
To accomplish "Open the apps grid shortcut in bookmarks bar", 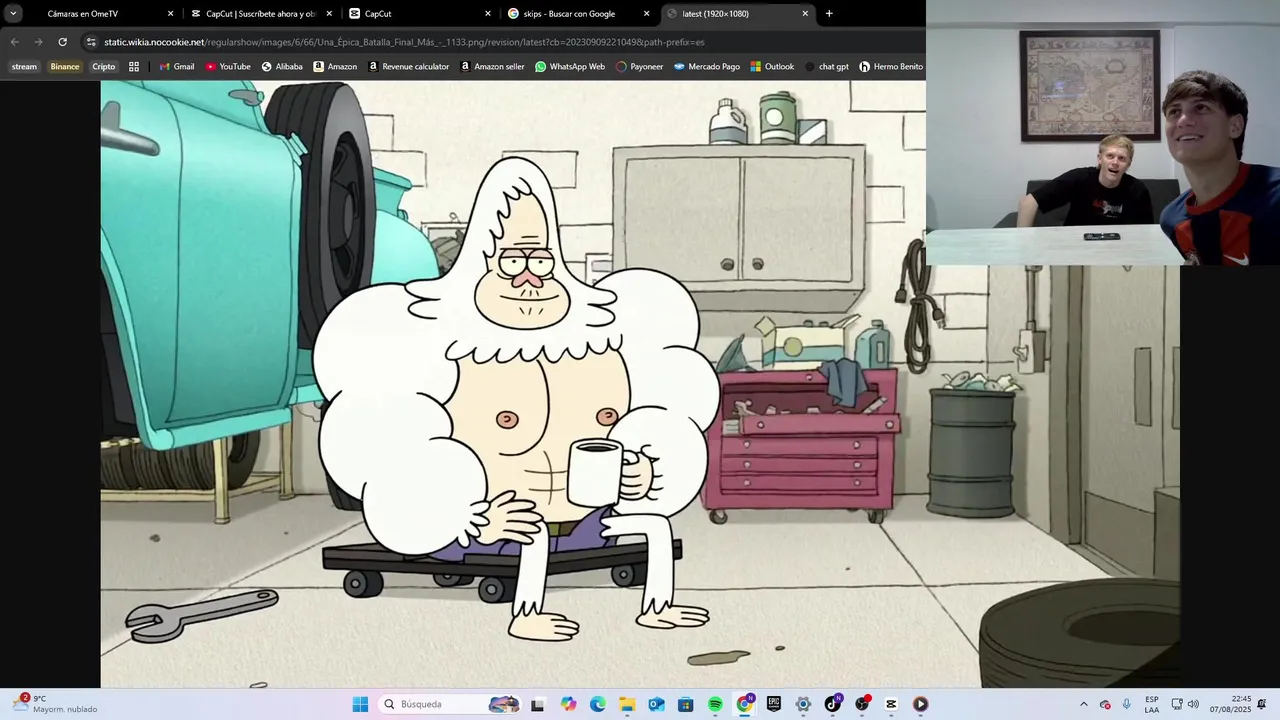I will click(x=134, y=67).
